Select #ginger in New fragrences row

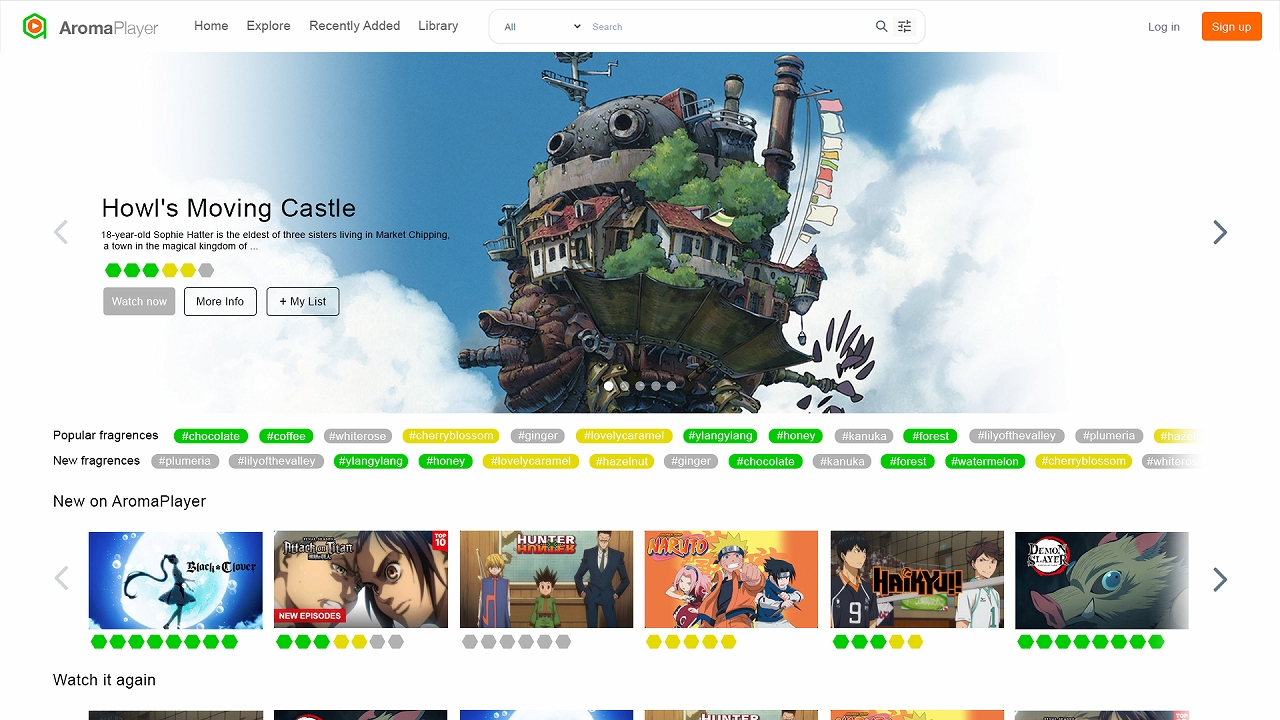pyautogui.click(x=692, y=461)
